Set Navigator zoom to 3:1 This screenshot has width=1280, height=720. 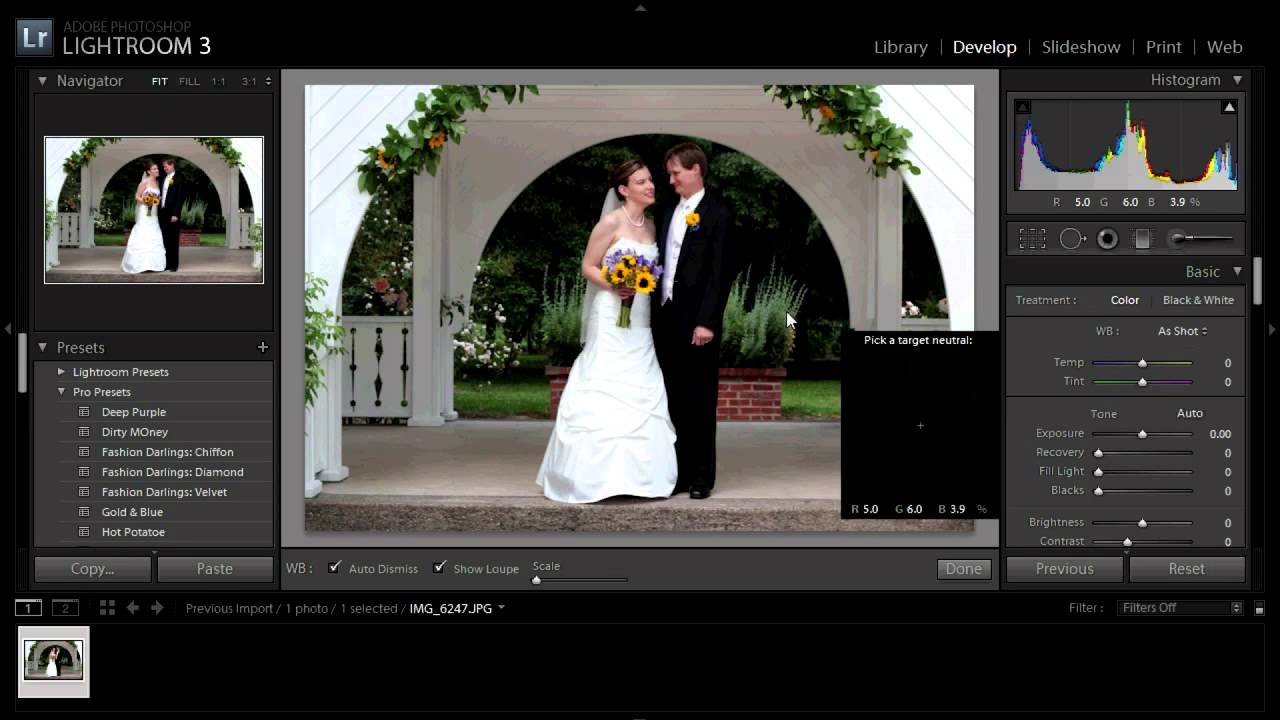coord(249,81)
